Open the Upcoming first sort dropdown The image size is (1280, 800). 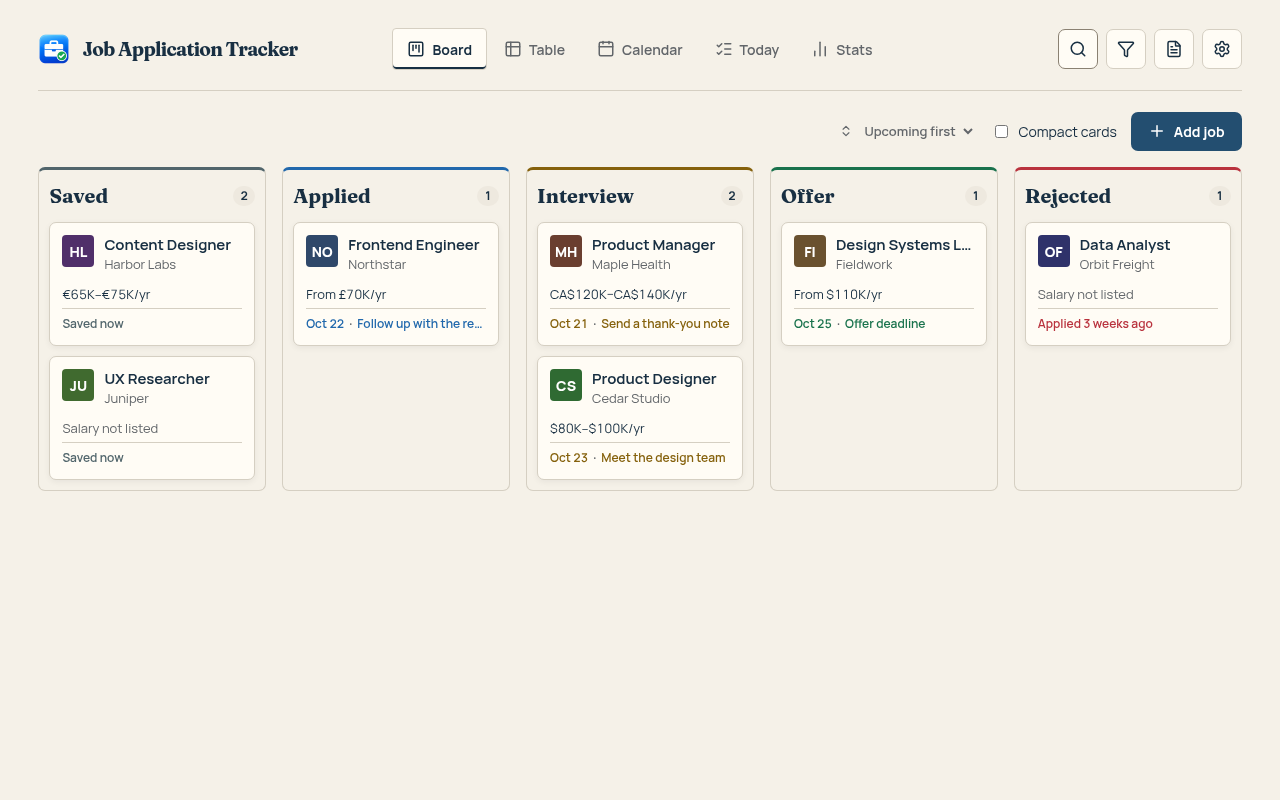pyautogui.click(x=907, y=131)
